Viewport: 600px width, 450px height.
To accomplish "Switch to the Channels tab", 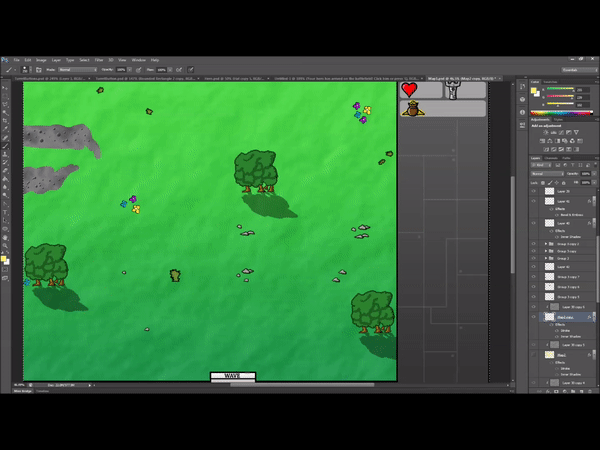I will 550,157.
